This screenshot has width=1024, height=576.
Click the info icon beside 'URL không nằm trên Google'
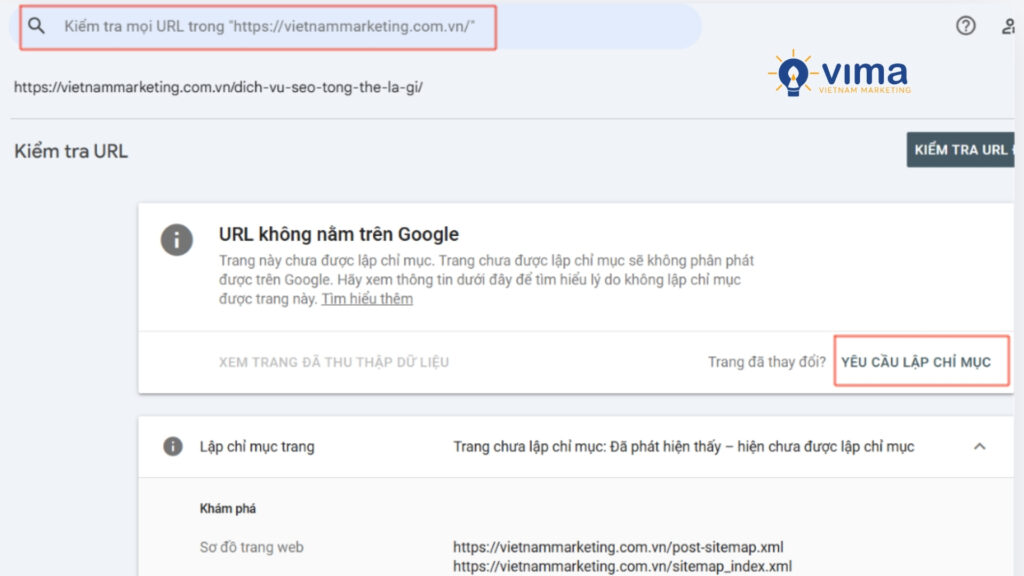(x=177, y=240)
